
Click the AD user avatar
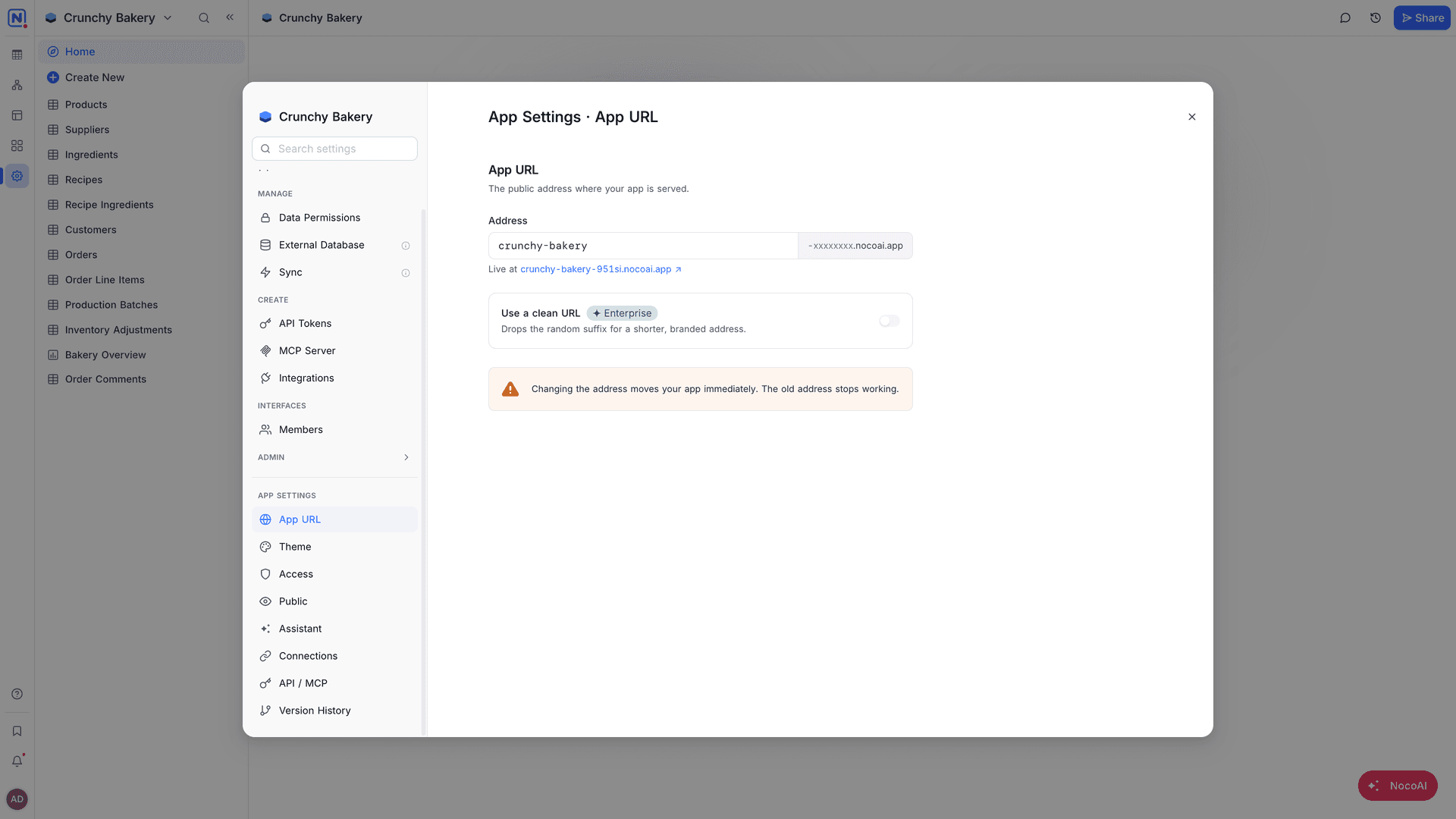tap(17, 799)
